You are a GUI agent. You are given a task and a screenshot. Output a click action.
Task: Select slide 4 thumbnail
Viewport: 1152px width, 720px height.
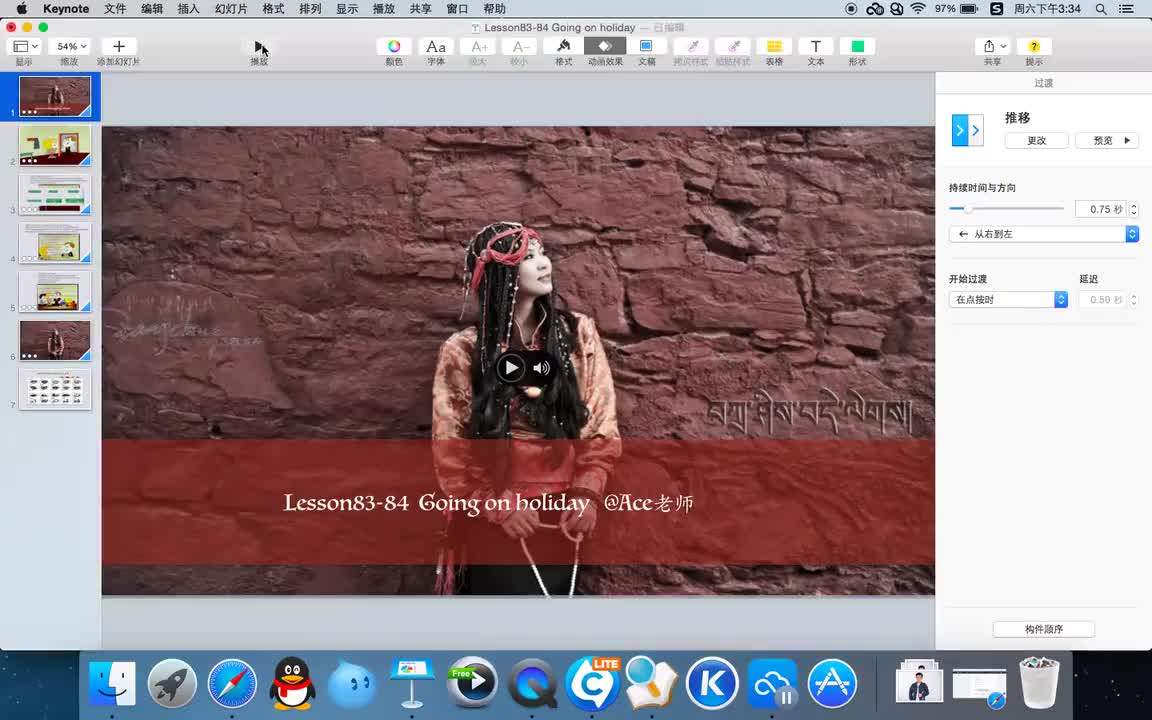tap(55, 242)
